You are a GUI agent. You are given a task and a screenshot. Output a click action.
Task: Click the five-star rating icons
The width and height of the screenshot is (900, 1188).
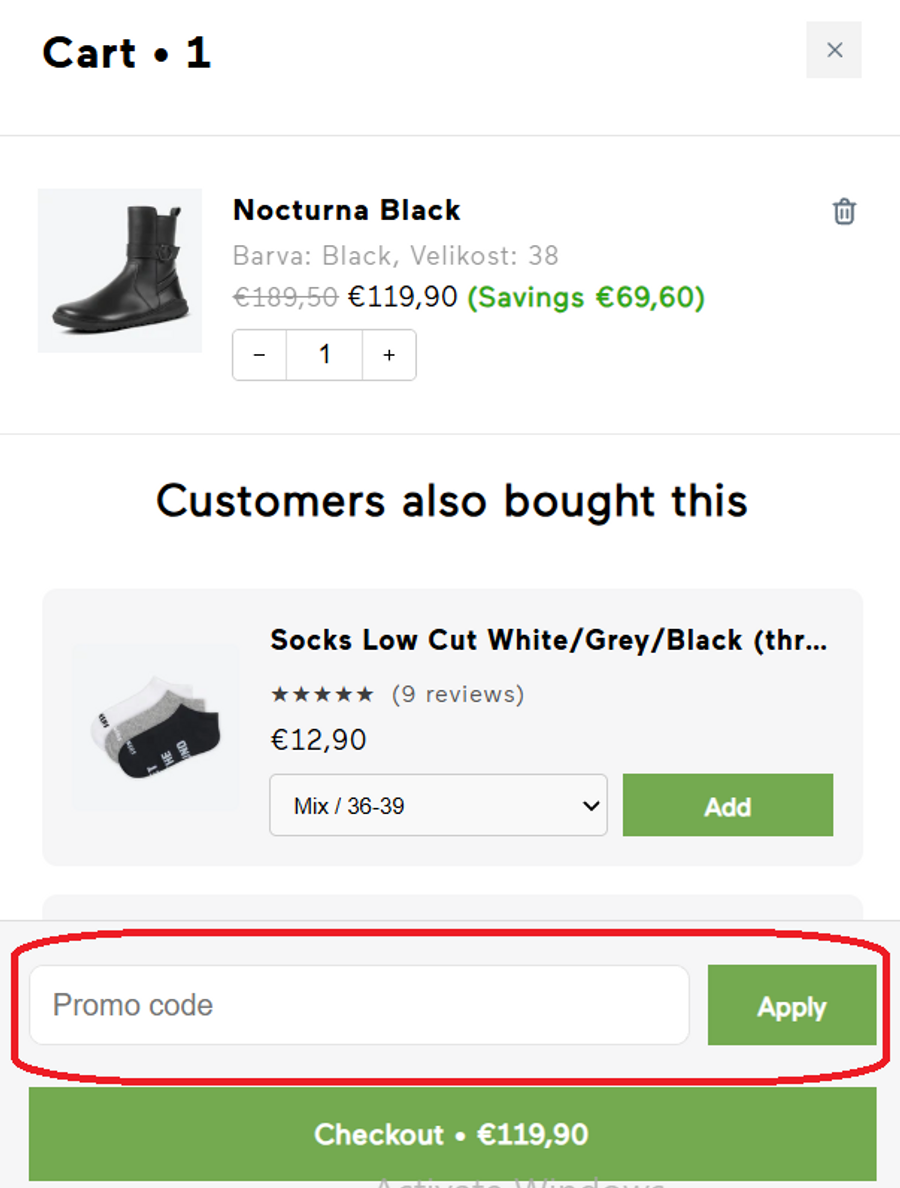click(321, 694)
